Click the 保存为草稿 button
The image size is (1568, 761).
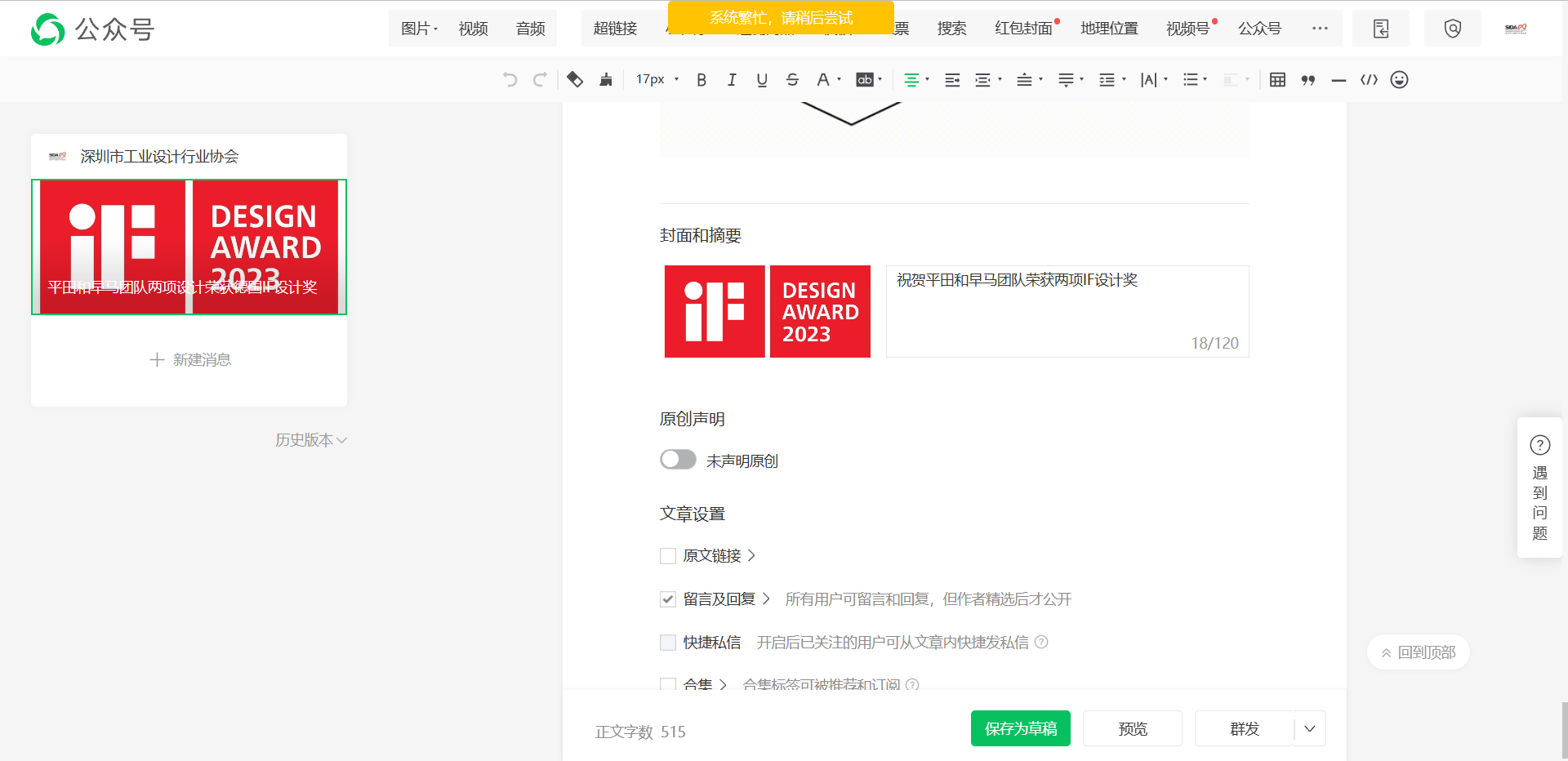(x=1021, y=728)
